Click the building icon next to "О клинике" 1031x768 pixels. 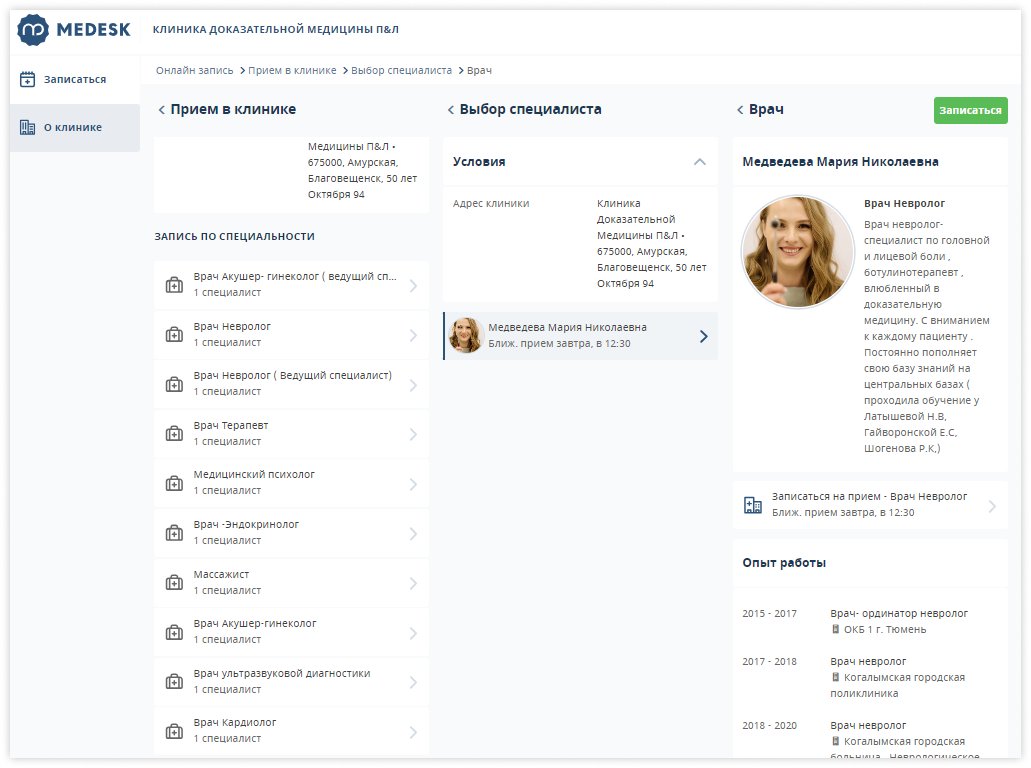[27, 127]
